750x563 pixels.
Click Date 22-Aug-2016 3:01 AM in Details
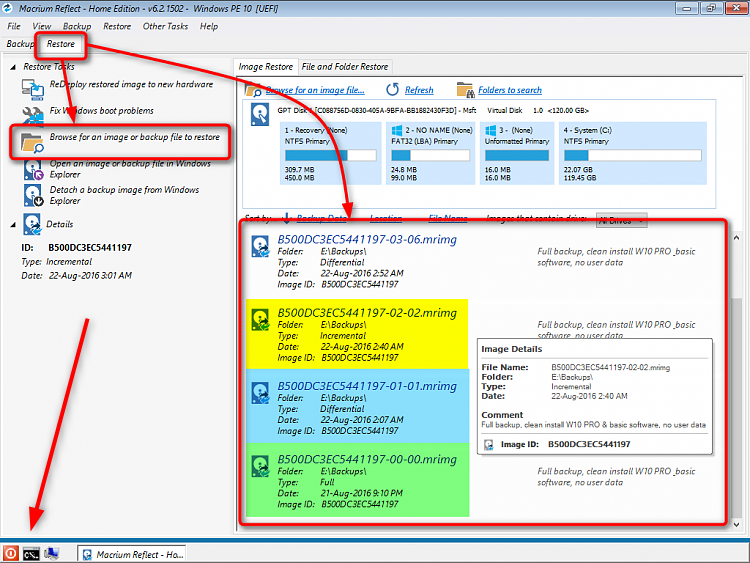click(77, 276)
